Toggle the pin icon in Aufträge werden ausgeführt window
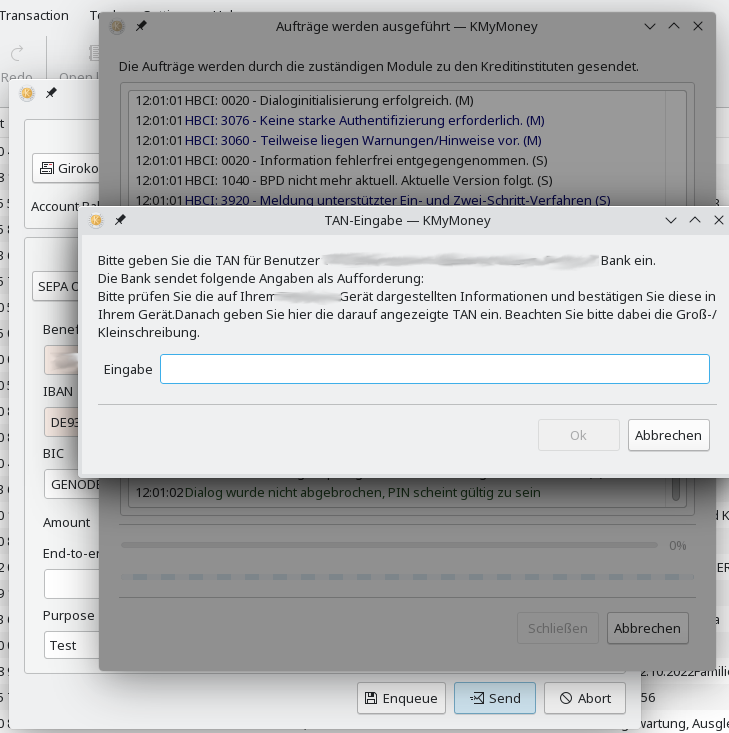Viewport: 729px width, 733px height. [x=141, y=26]
